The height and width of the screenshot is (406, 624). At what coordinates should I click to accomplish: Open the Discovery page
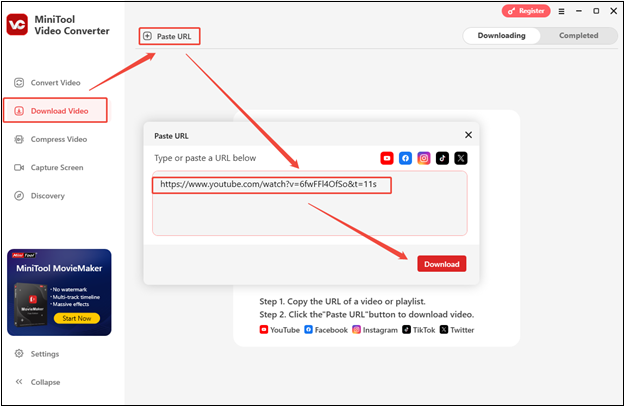pyautogui.click(x=39, y=196)
